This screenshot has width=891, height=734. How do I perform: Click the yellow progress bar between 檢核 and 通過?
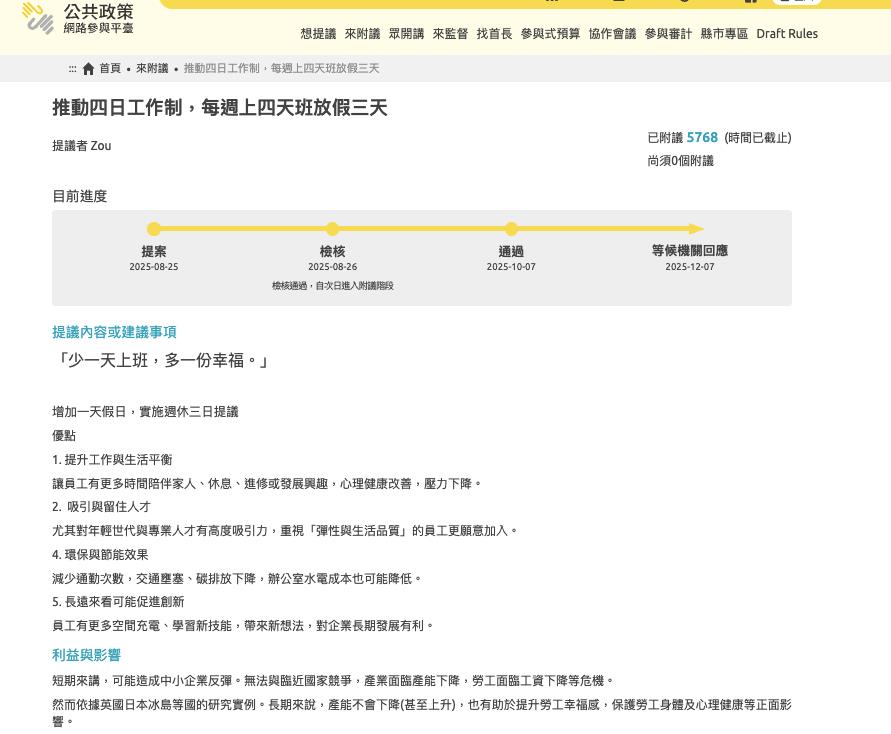coord(420,229)
